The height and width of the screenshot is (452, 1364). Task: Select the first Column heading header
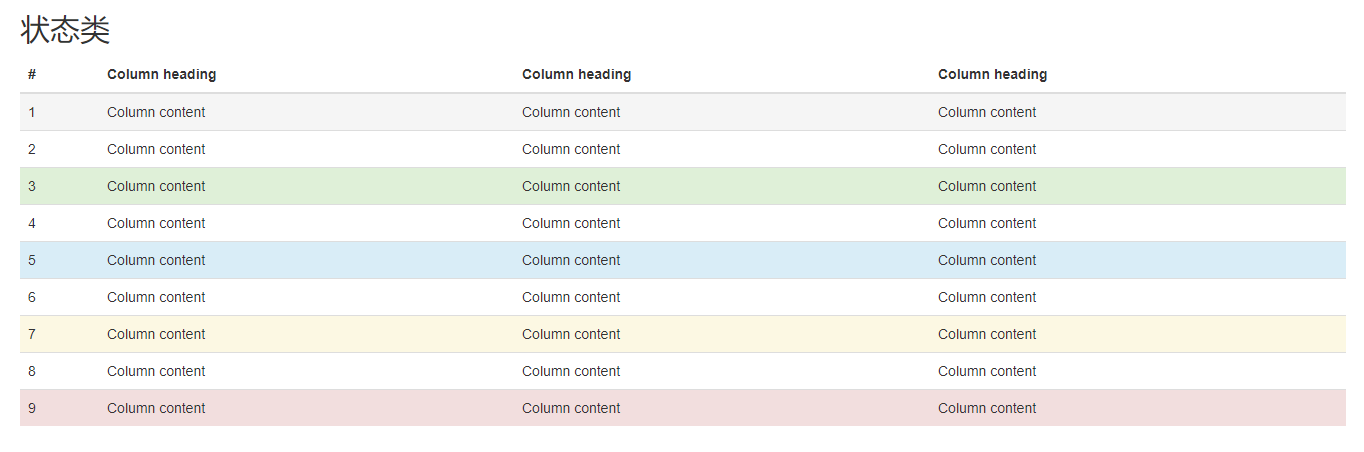point(161,74)
